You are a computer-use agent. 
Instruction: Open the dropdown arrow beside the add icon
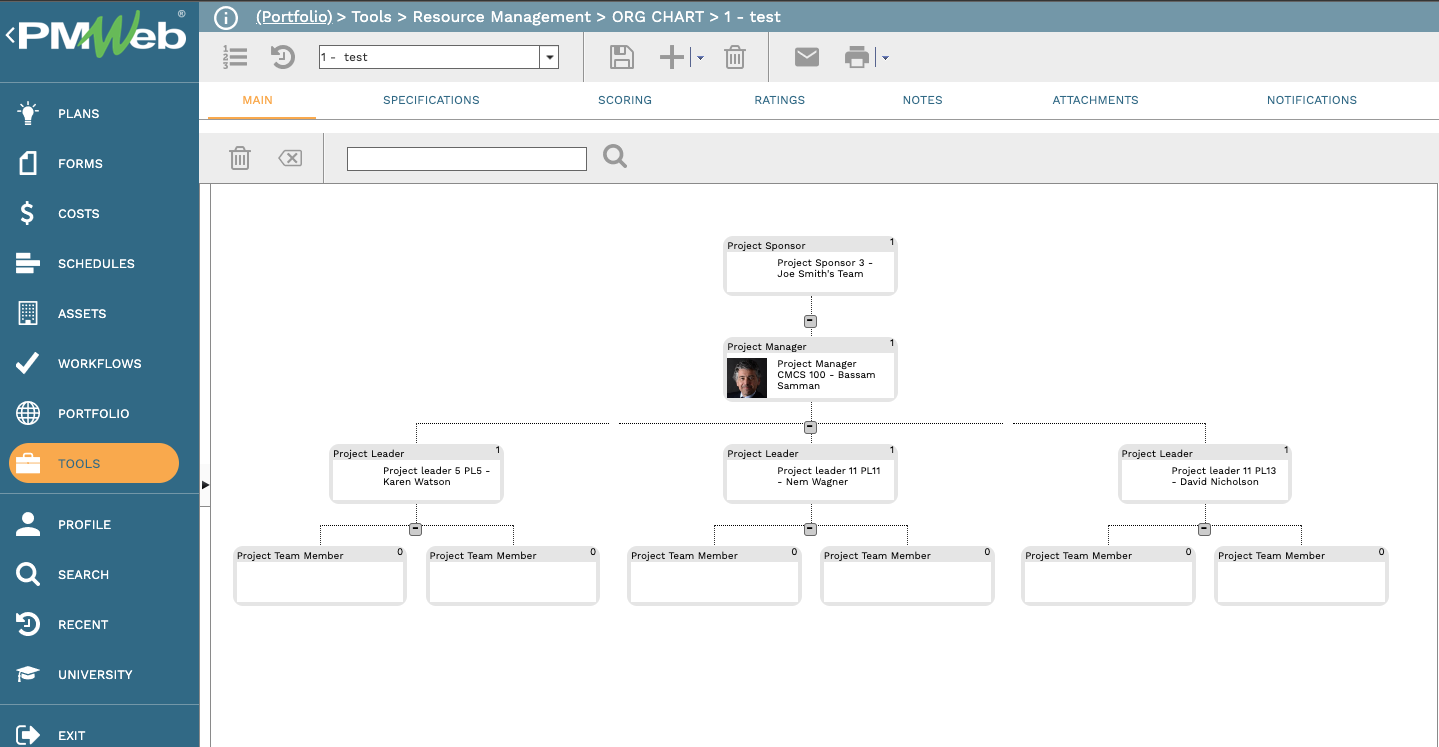(700, 58)
